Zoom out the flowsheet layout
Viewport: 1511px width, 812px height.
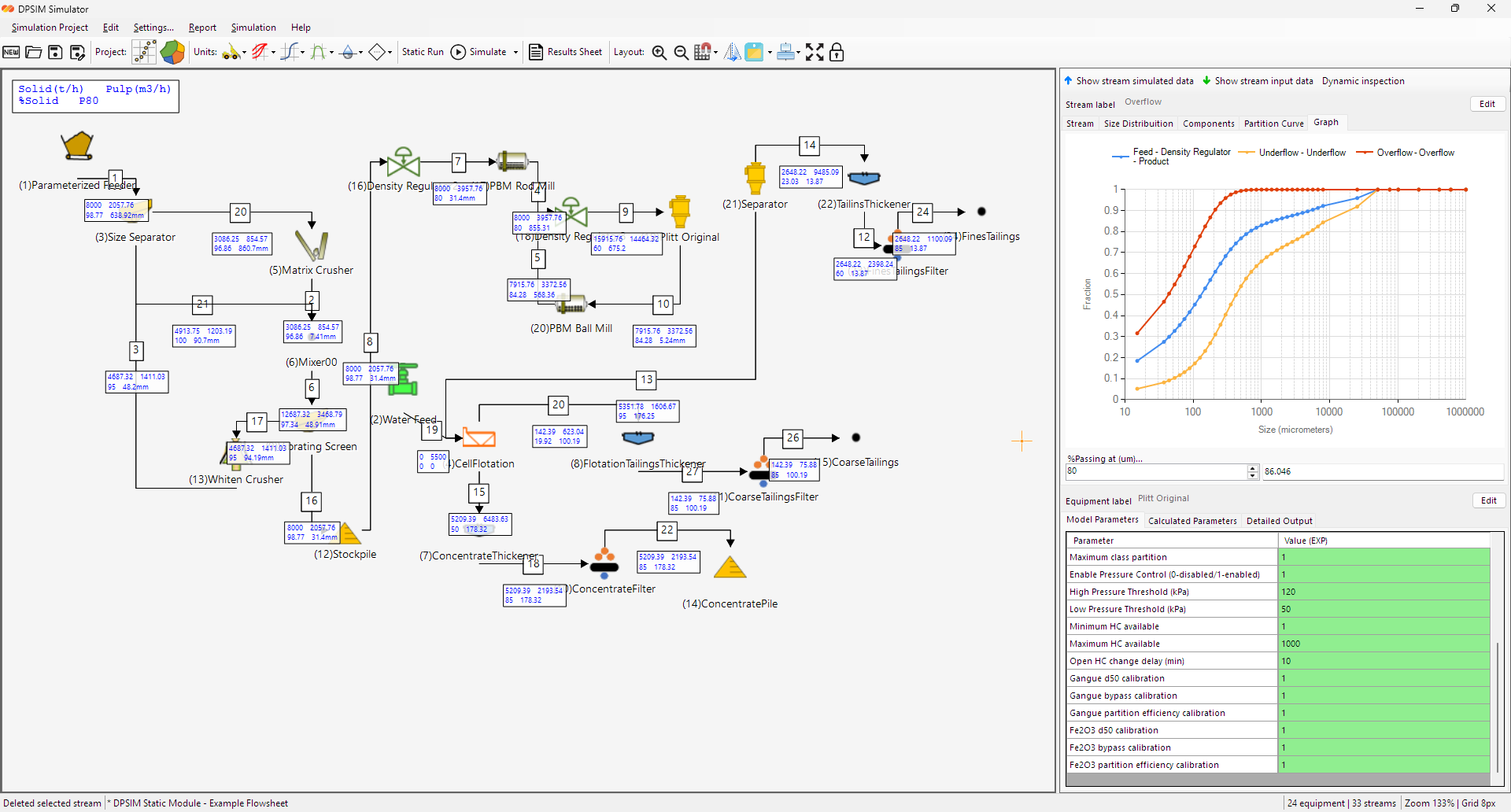[682, 53]
